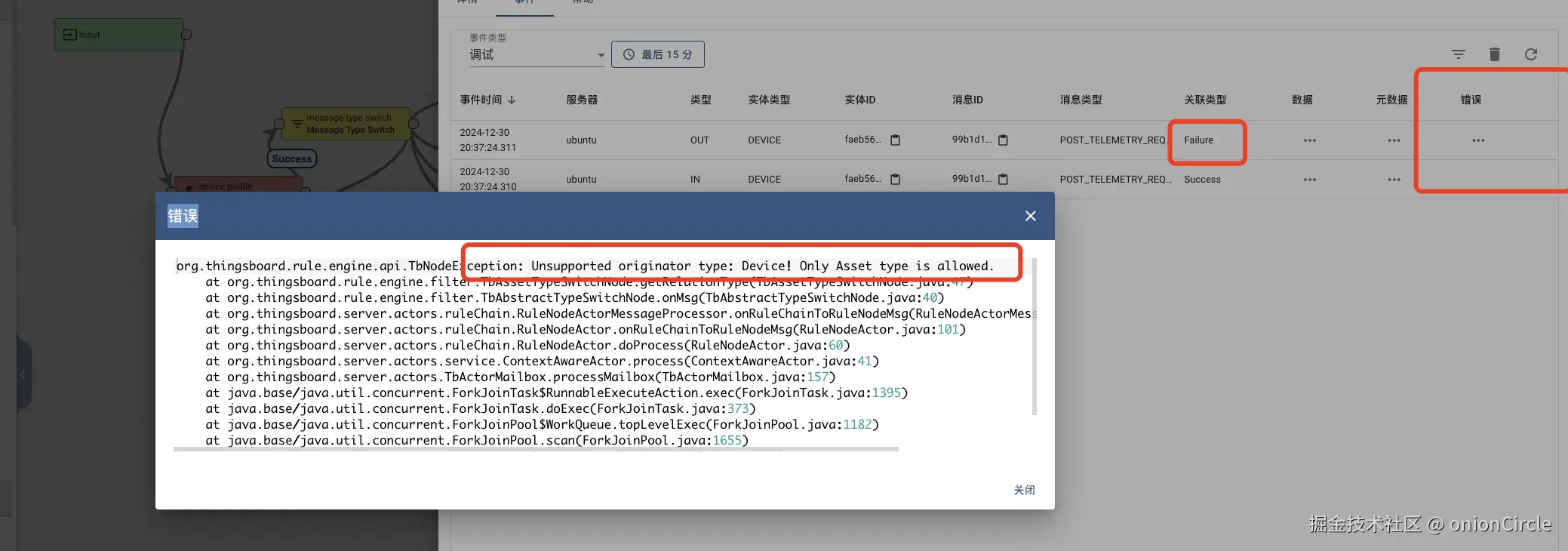Click the OUT type cell

699,140
